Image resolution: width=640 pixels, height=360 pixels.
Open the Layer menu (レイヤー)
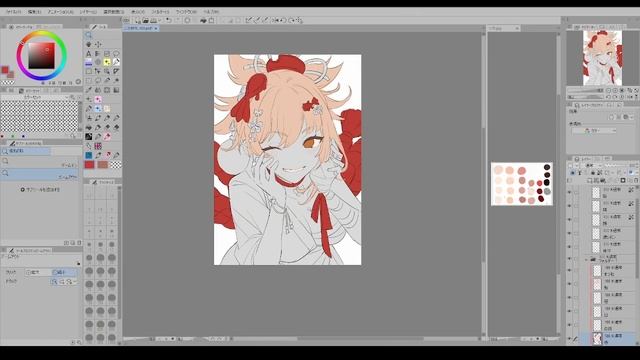click(x=88, y=12)
